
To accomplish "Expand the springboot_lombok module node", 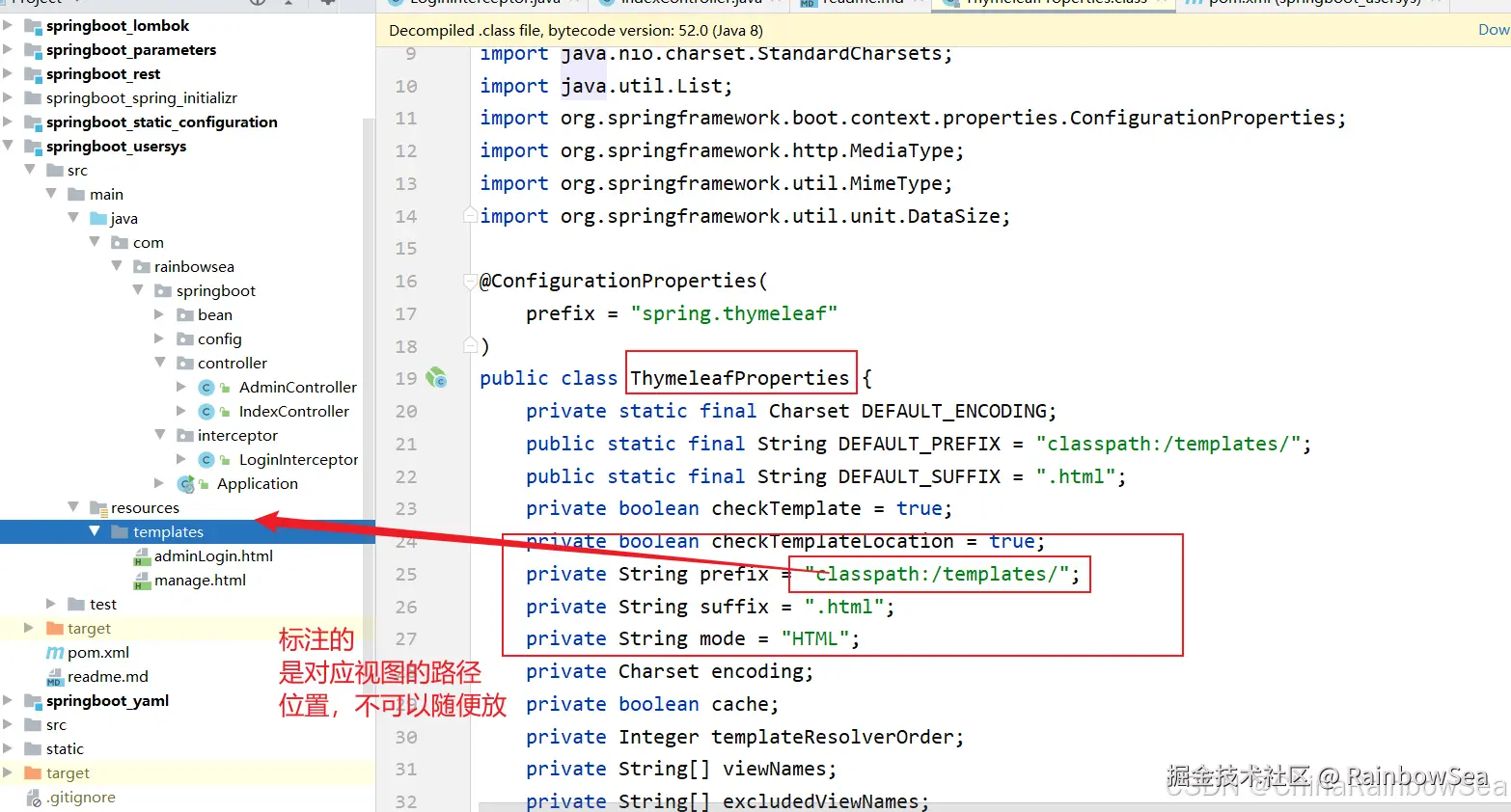I will (8, 25).
